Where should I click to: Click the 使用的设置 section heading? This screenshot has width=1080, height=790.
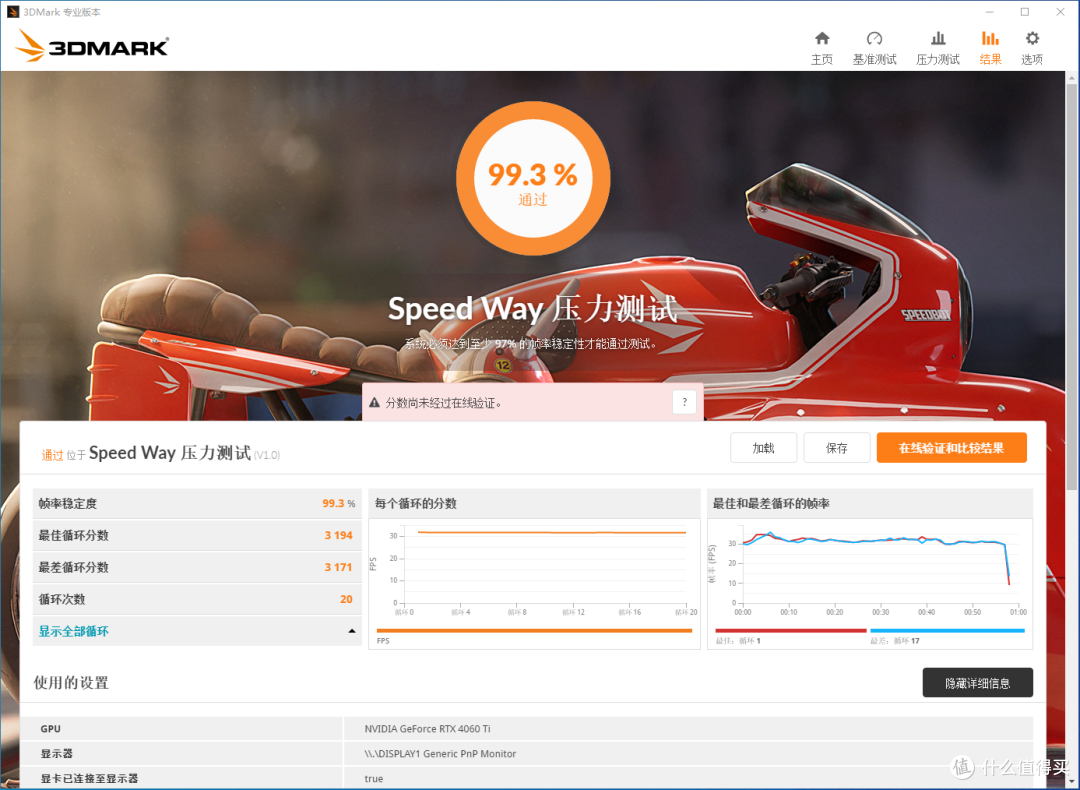pos(71,683)
